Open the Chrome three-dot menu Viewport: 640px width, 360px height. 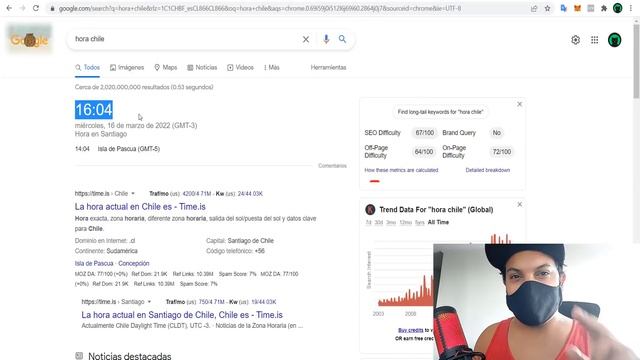point(631,8)
